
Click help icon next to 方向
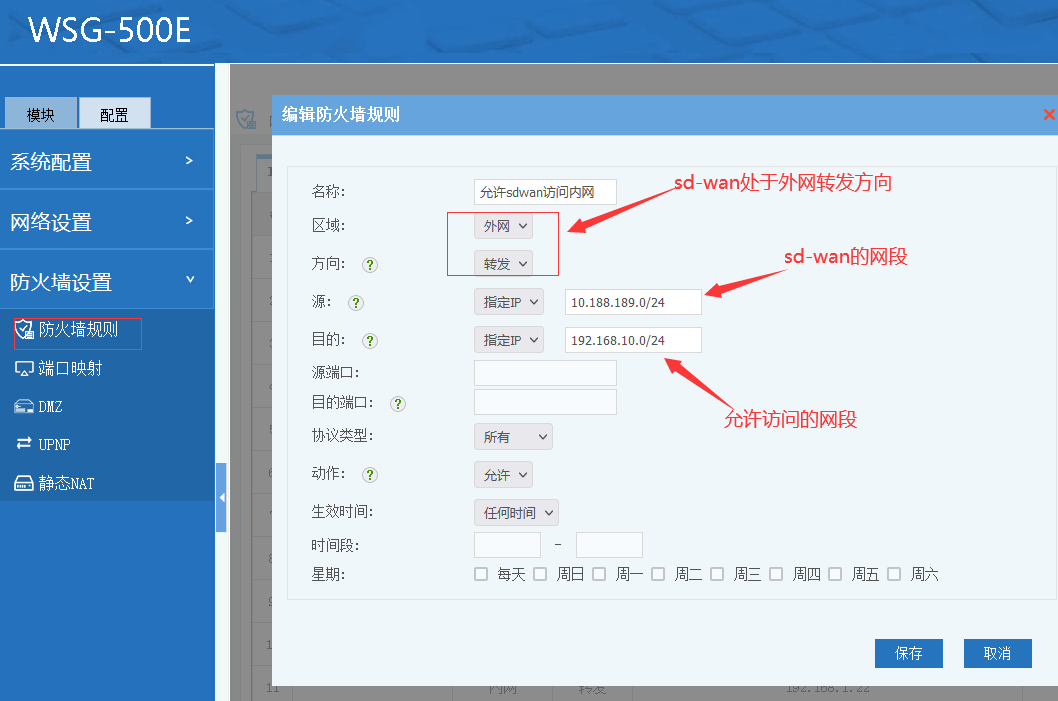point(370,265)
